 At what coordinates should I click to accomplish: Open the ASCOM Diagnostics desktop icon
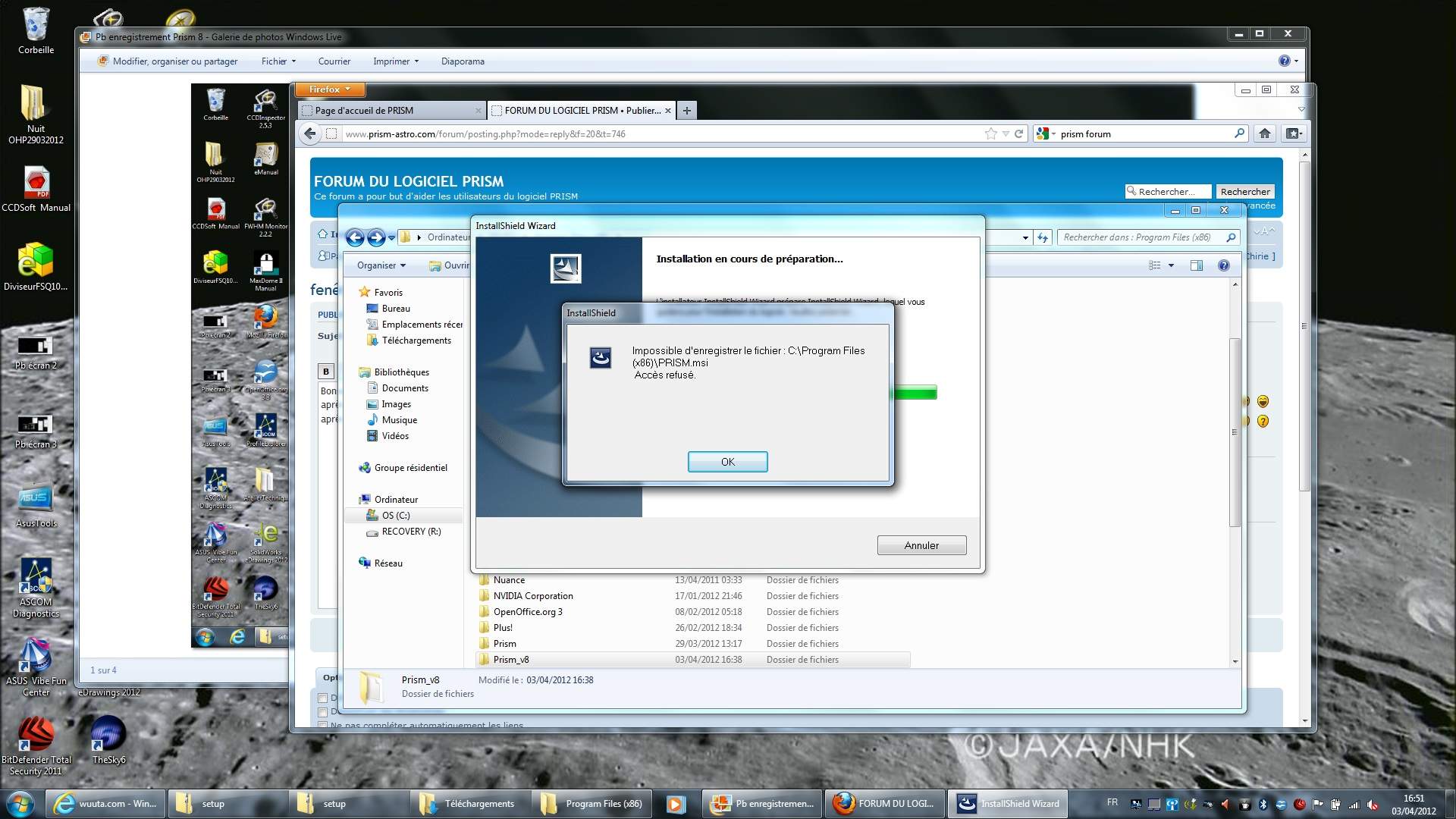pos(36,578)
